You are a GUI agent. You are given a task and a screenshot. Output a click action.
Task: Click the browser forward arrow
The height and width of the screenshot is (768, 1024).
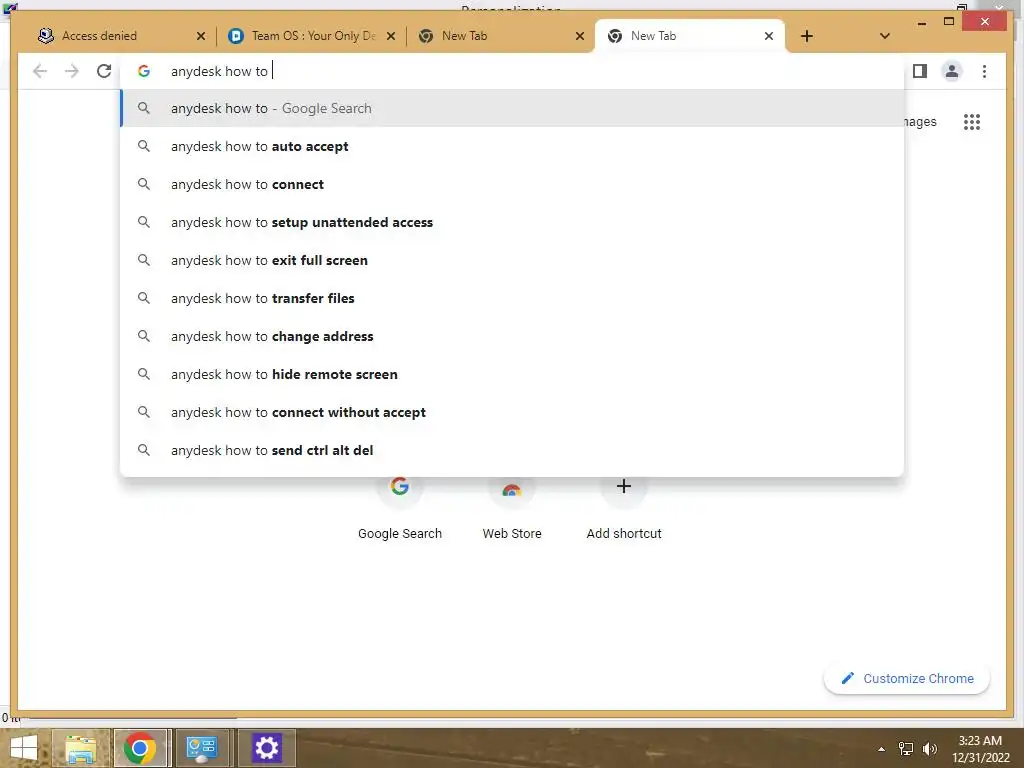click(72, 71)
